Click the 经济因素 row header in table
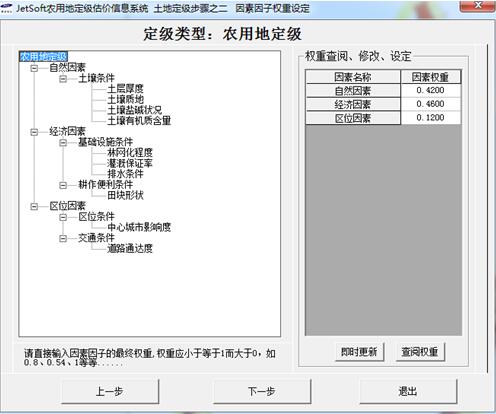Screen dimensions: 496x414 [x=353, y=104]
